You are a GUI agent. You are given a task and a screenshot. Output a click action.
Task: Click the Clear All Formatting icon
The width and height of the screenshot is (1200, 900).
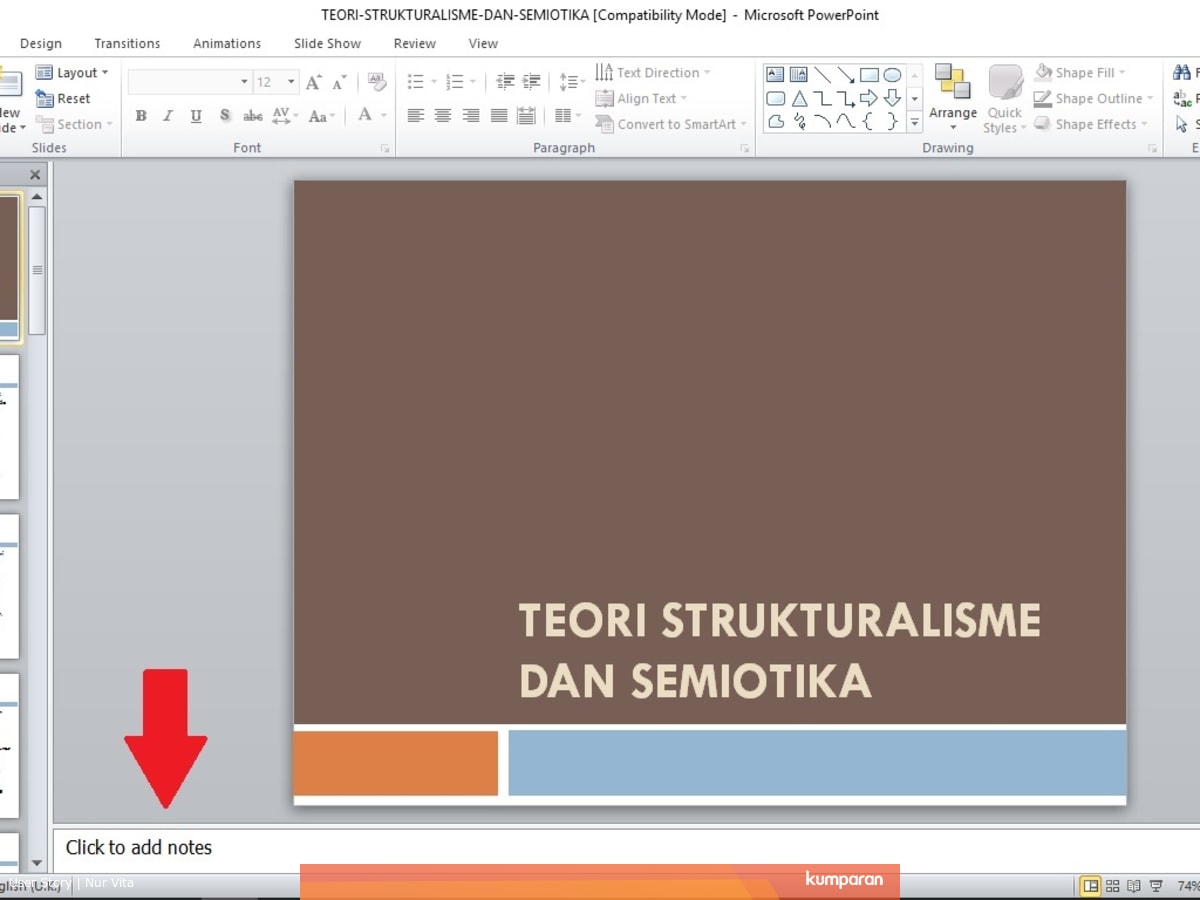(376, 82)
